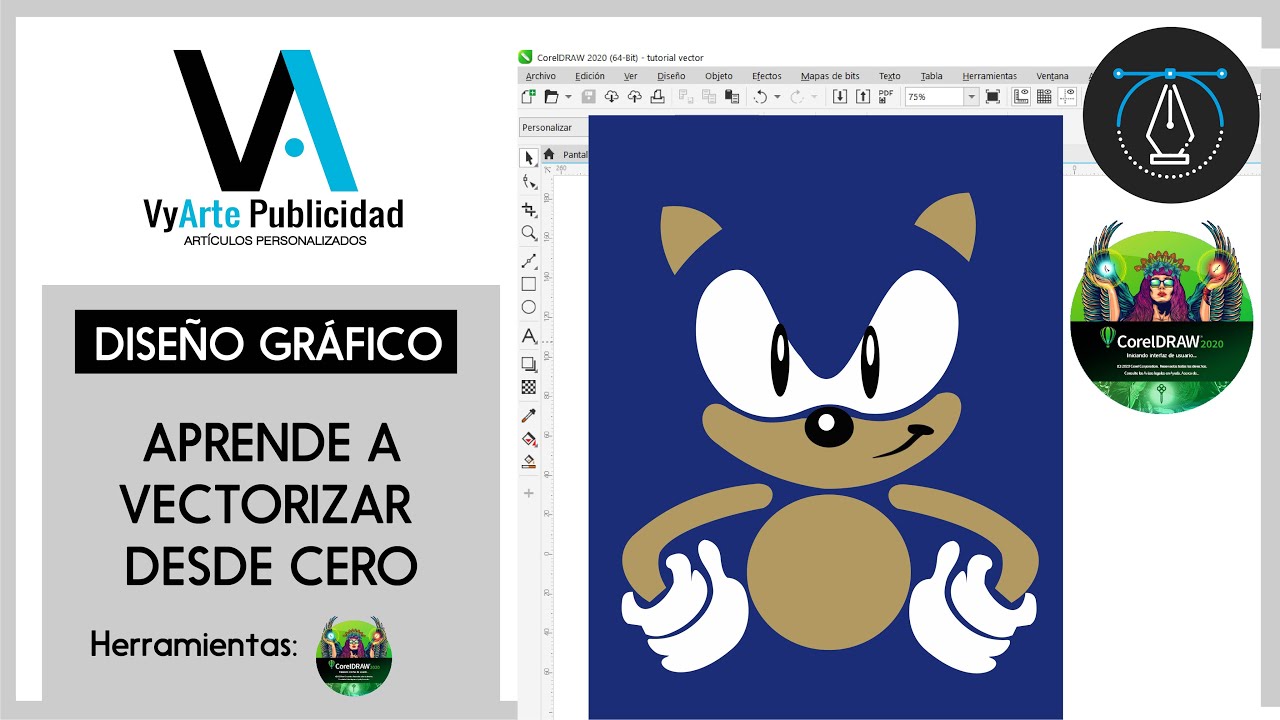1280x720 pixels.
Task: Select the Rectangle tool
Action: (x=529, y=284)
